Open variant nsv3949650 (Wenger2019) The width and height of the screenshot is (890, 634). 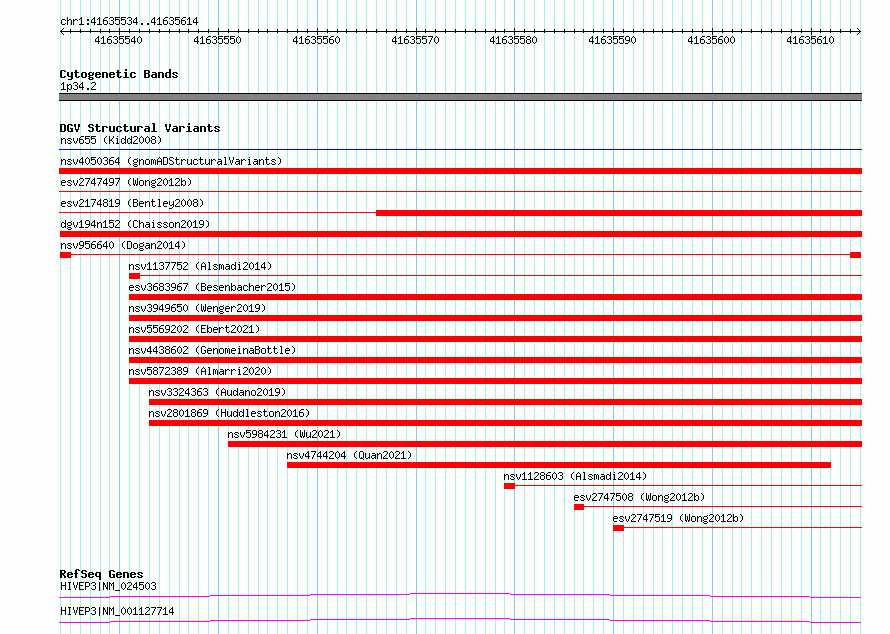(197, 308)
